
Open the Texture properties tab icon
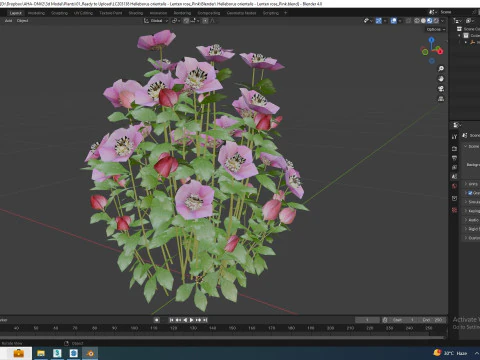[454, 210]
